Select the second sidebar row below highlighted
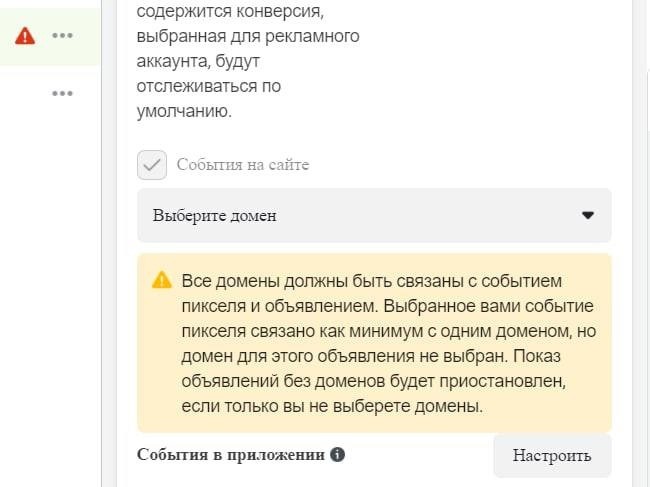The height and width of the screenshot is (487, 650). [50, 93]
